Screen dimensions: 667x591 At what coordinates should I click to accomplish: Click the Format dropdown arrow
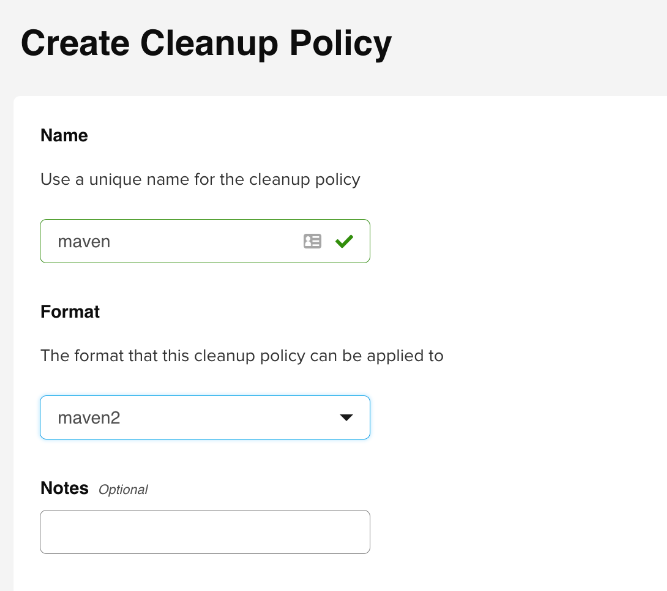pyautogui.click(x=346, y=417)
